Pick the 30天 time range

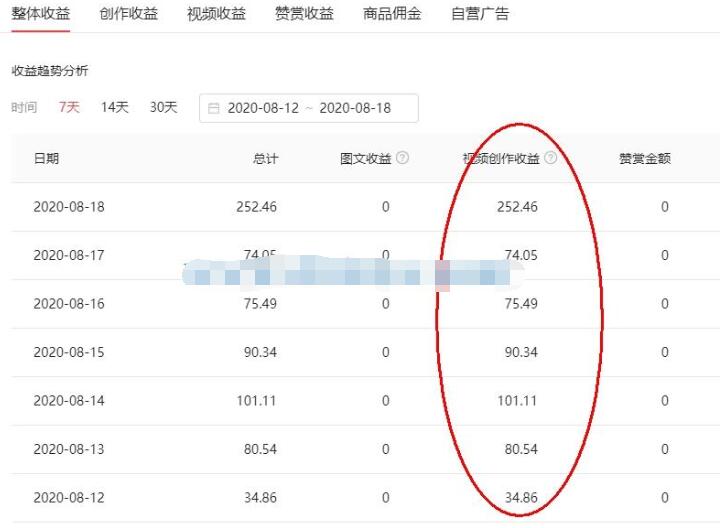(x=163, y=107)
